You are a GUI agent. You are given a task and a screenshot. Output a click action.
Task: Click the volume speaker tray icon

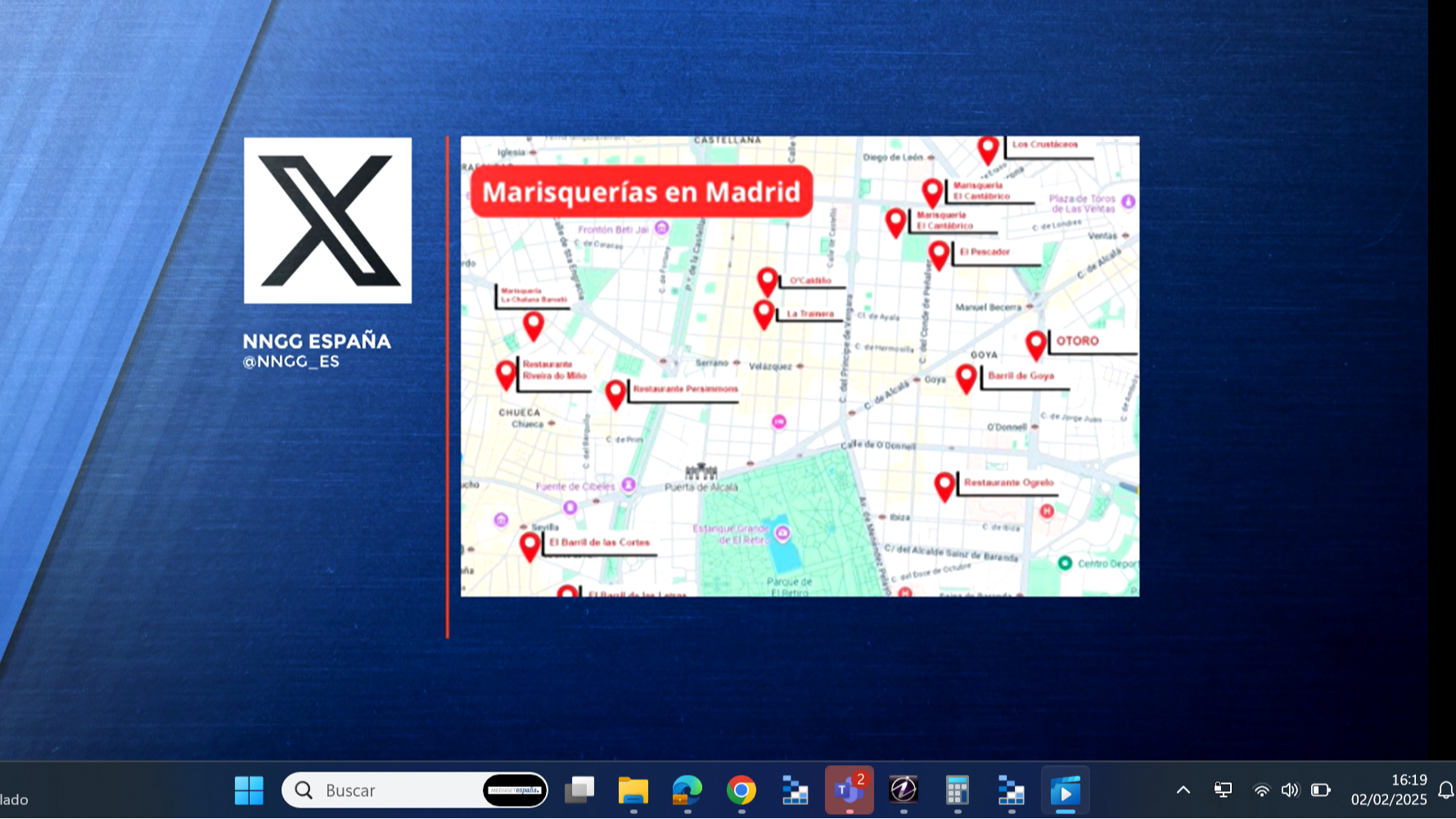tap(1290, 790)
